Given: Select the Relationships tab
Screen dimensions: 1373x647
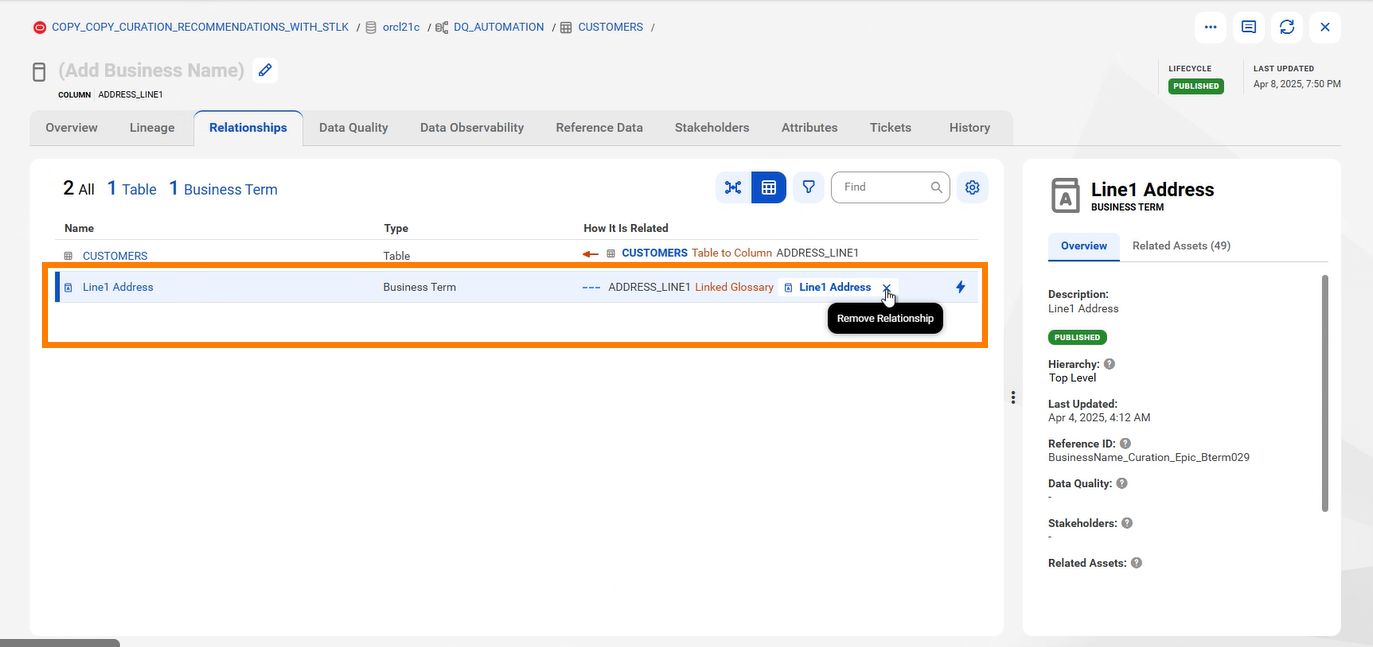Looking at the screenshot, I should (248, 127).
